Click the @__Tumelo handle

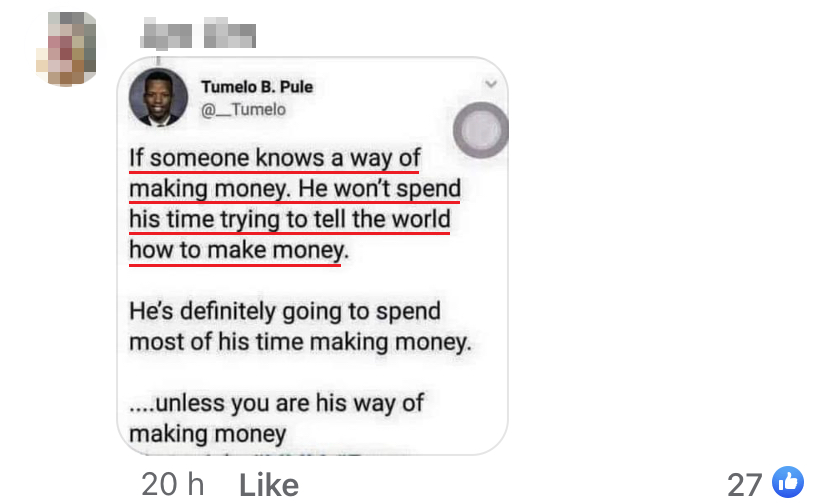243,109
